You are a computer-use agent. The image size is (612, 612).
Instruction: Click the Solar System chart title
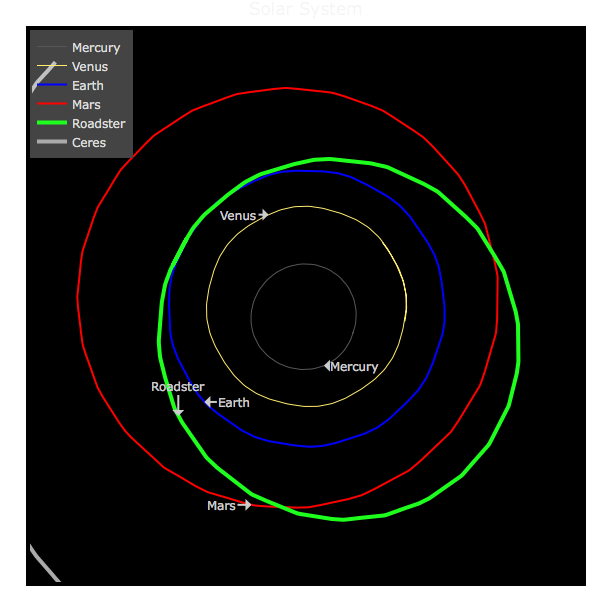tap(306, 9)
